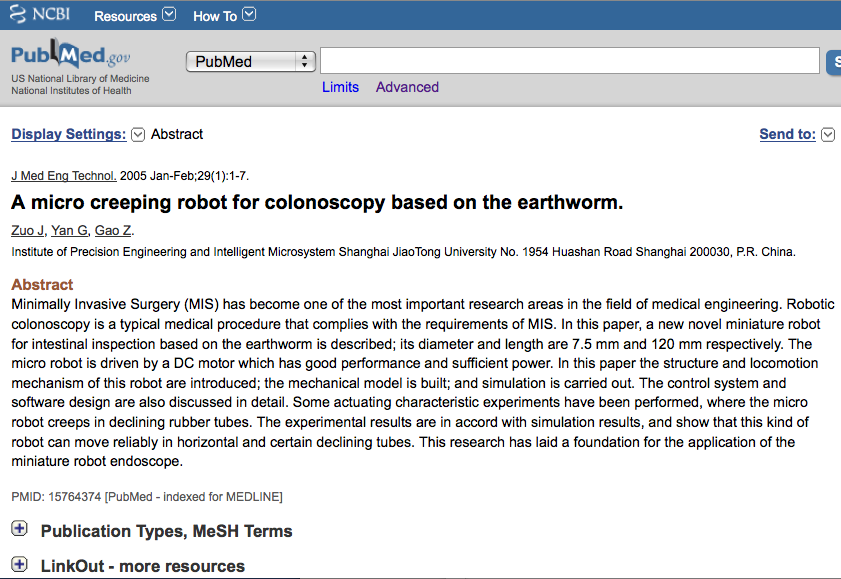Open the How To menu

tap(215, 16)
